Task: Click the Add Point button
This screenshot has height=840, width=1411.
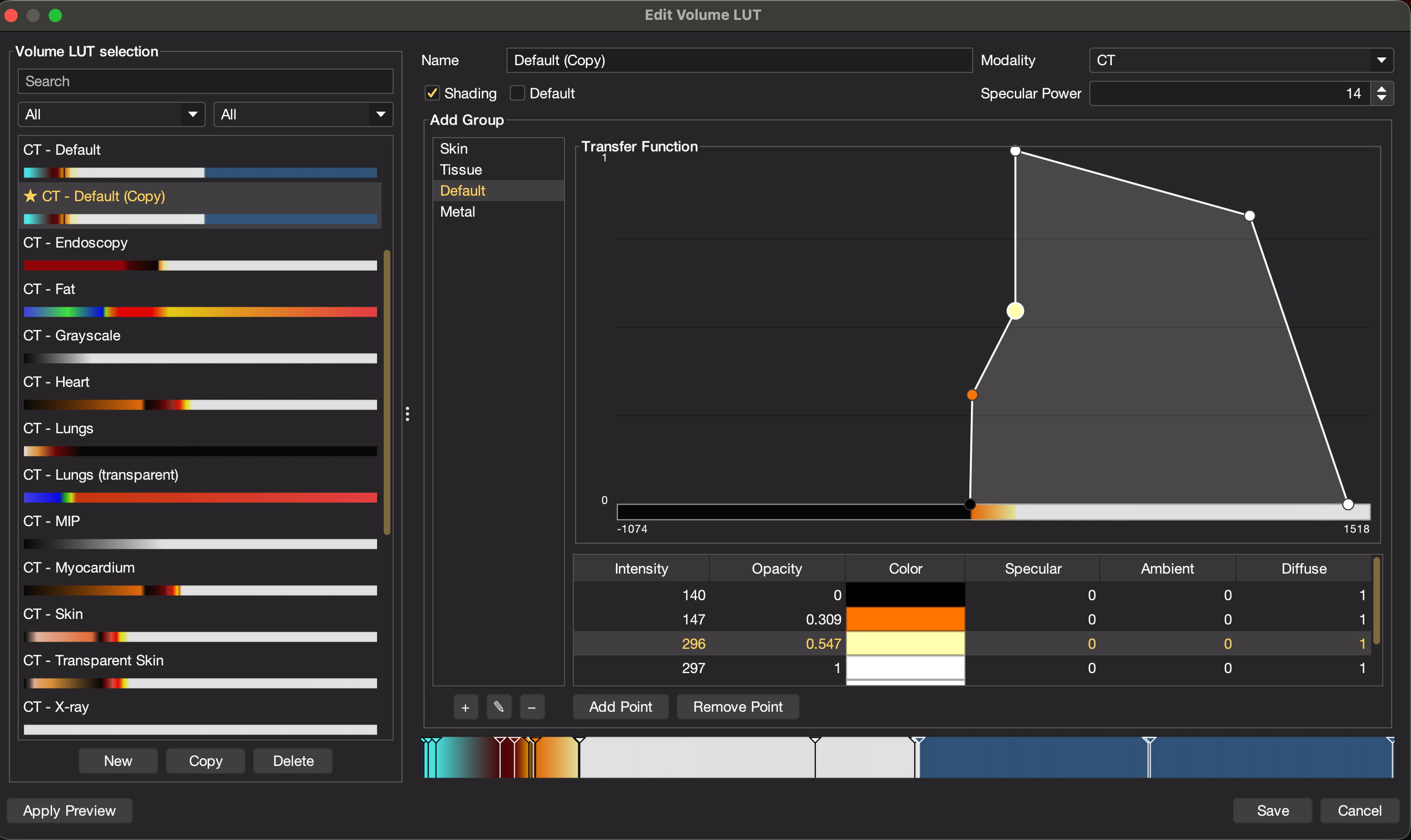Action: (620, 707)
